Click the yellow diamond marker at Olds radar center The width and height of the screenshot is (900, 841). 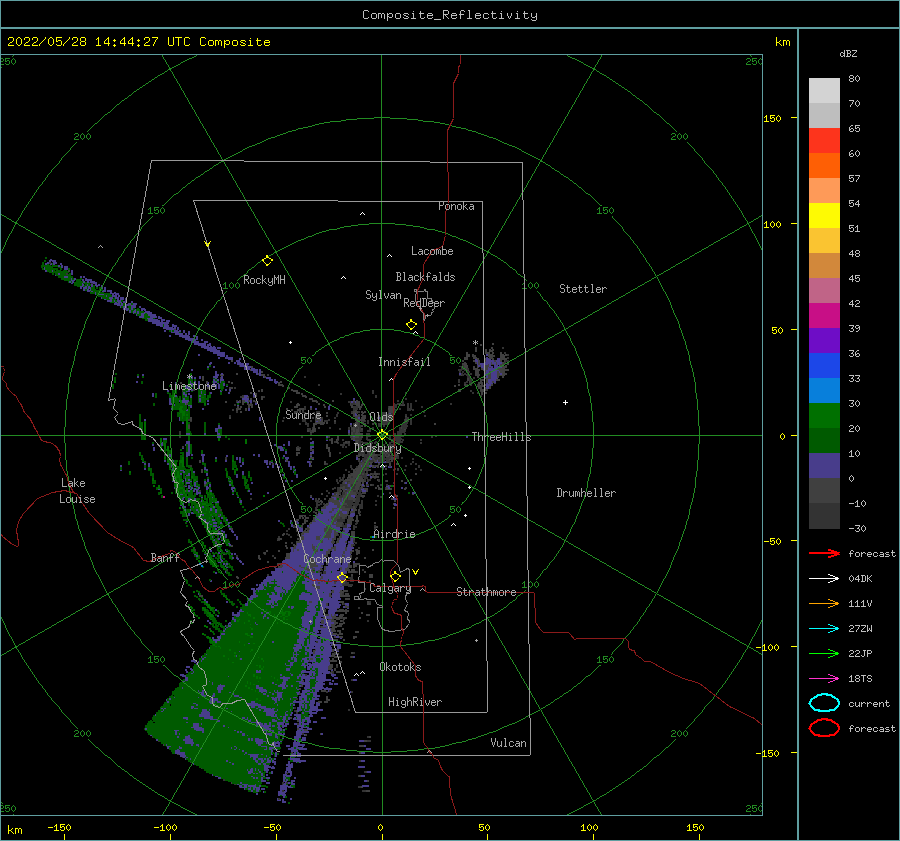tap(382, 435)
